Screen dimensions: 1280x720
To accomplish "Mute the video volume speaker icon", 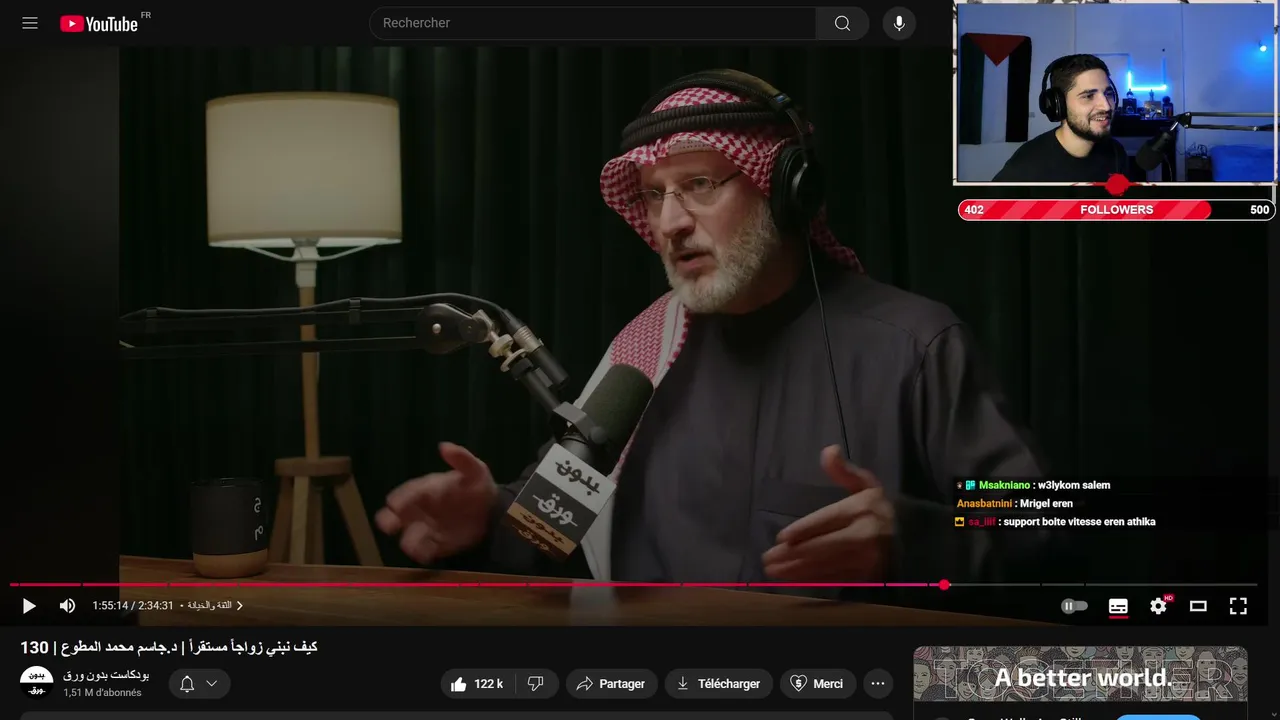I will point(67,606).
